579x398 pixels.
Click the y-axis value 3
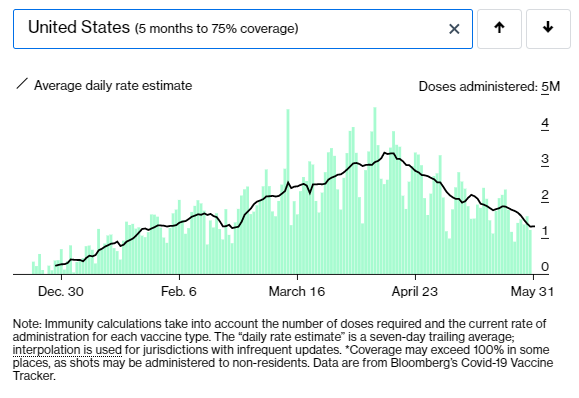tap(545, 159)
